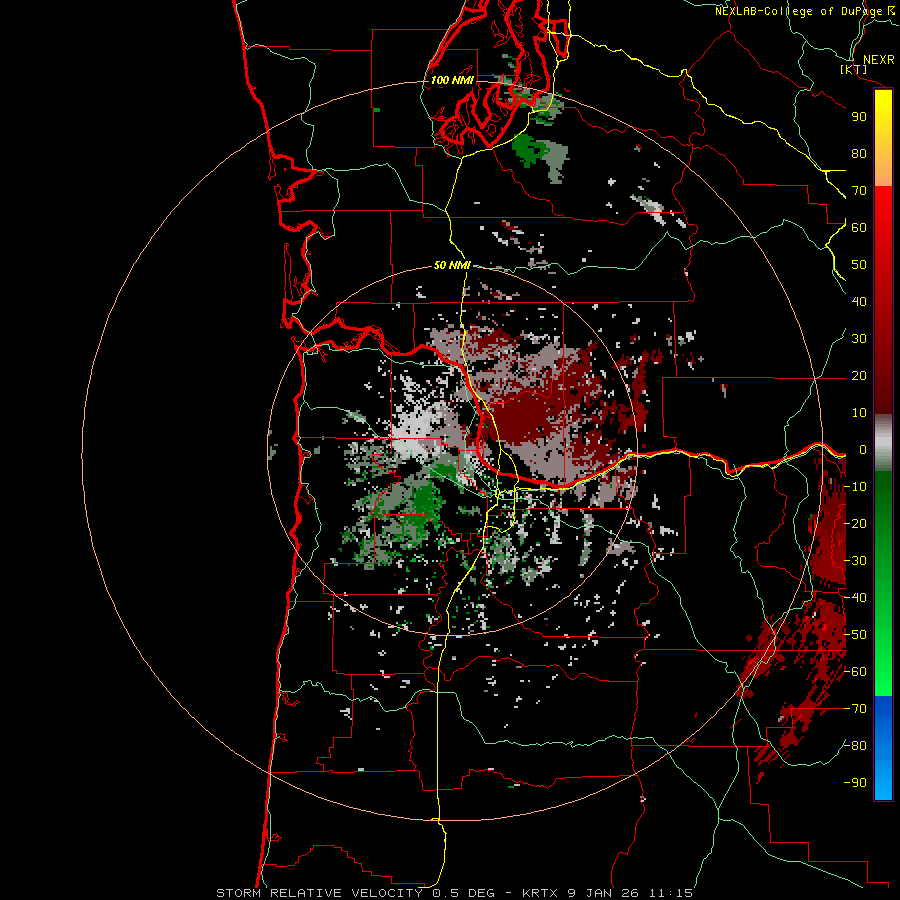Image resolution: width=900 pixels, height=900 pixels.
Task: Click the "60" positive scale label
Action: (x=859, y=228)
